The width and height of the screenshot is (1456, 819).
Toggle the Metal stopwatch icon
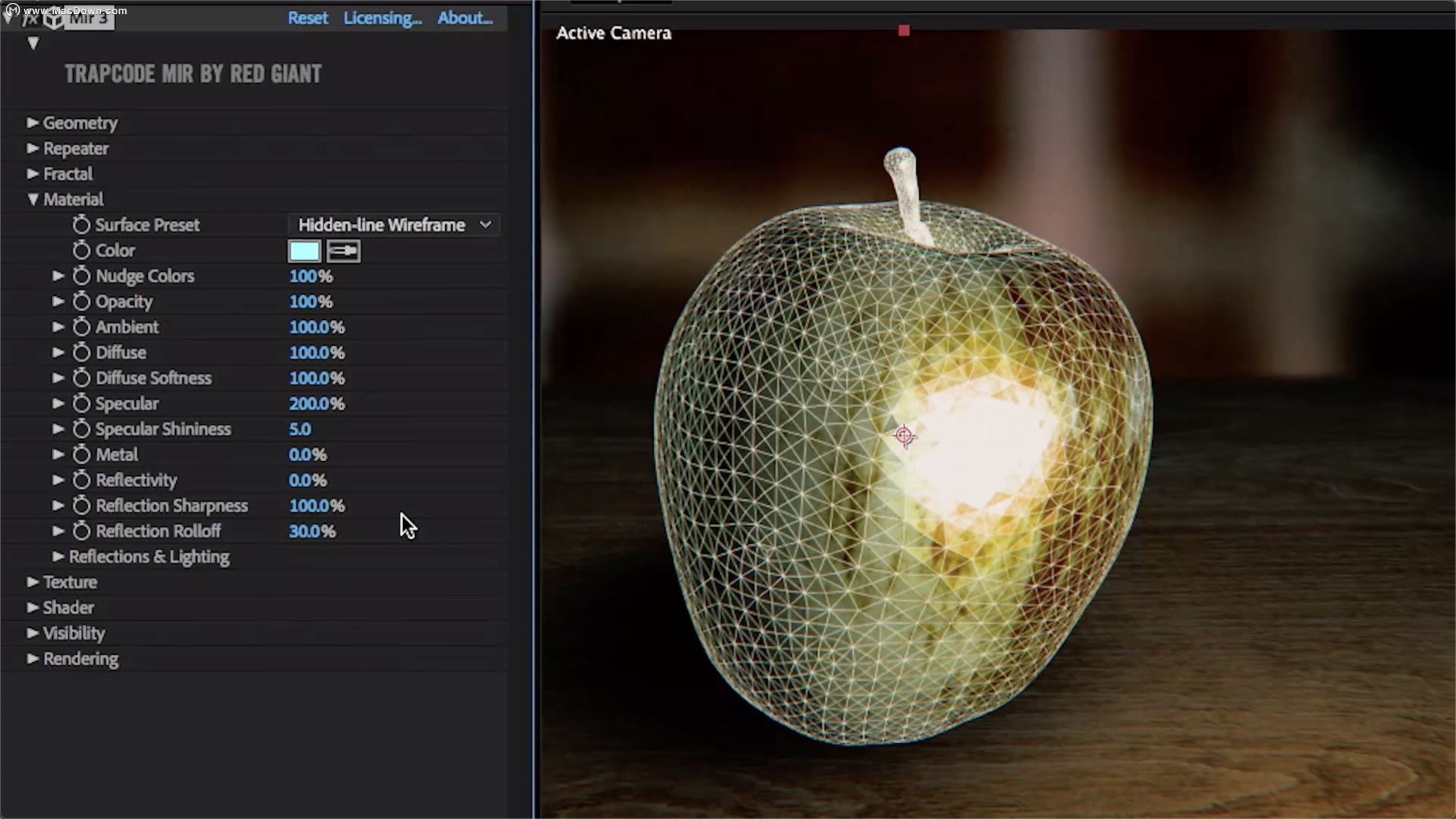coord(81,454)
